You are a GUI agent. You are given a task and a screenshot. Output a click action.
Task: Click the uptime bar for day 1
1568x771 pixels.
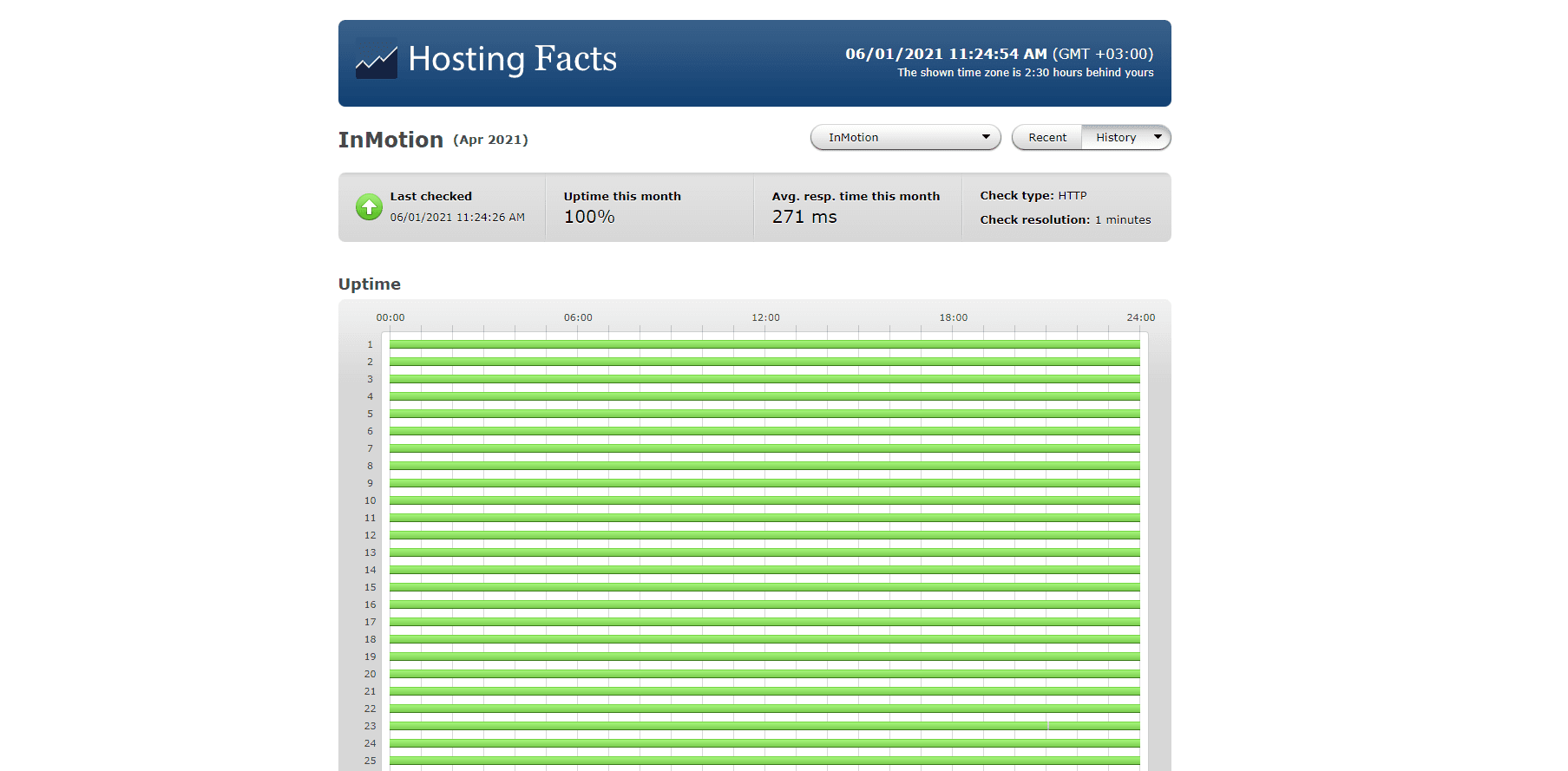[764, 344]
